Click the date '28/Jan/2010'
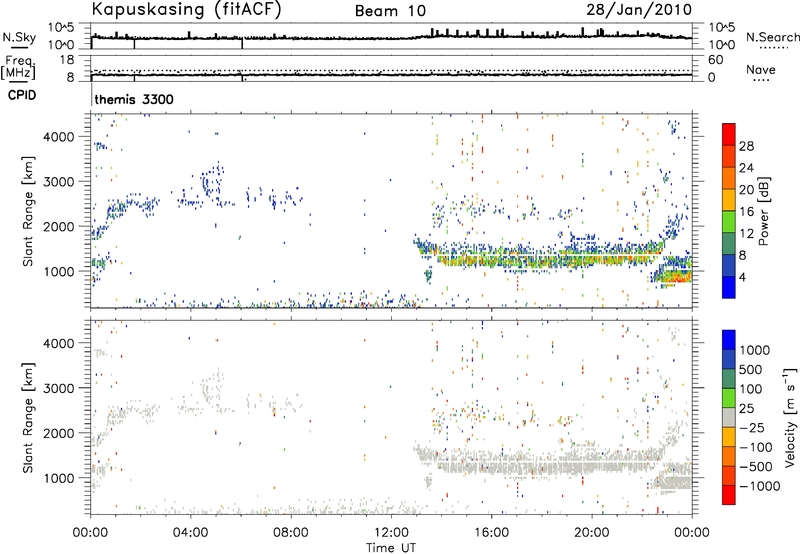 [x=639, y=10]
